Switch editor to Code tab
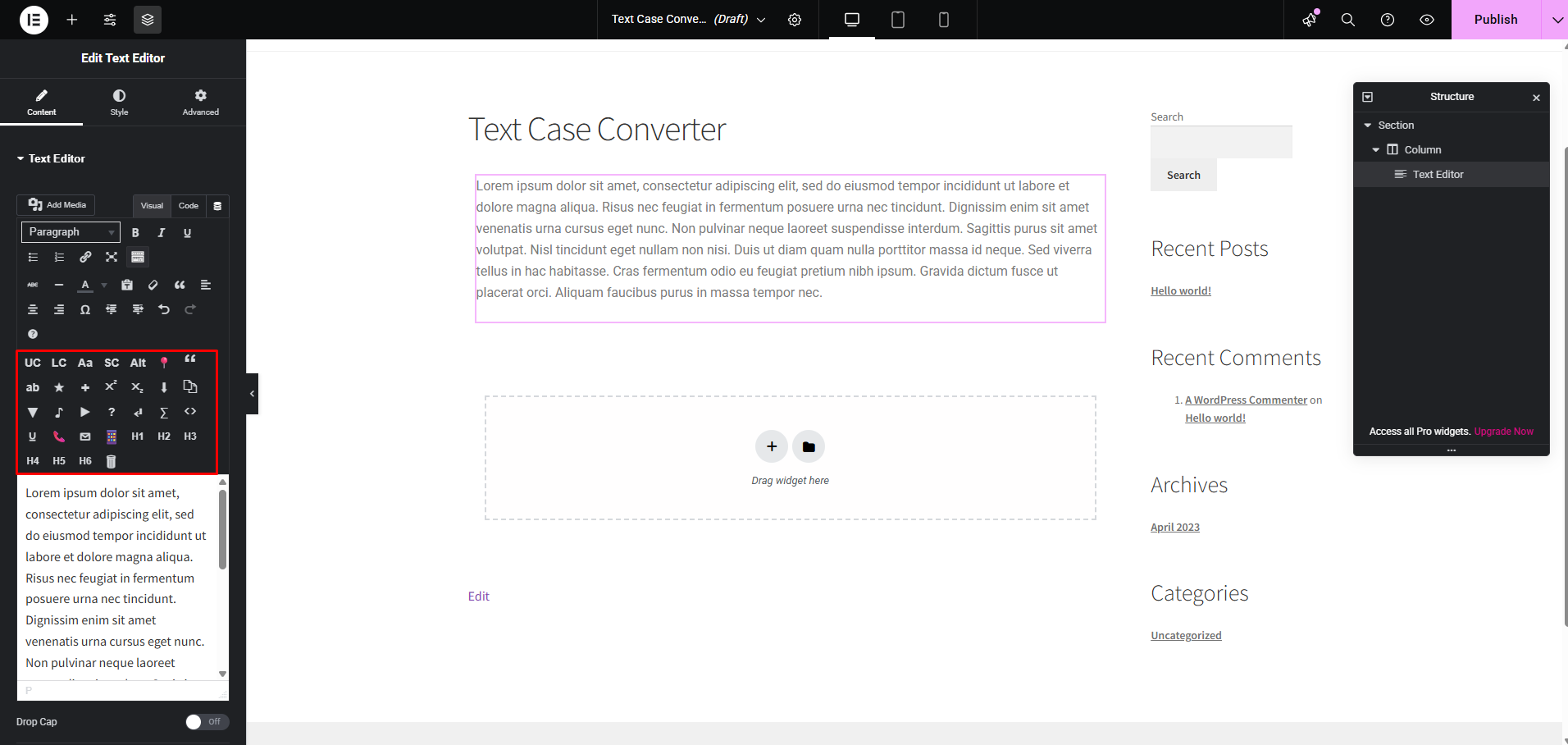Image resolution: width=1568 pixels, height=745 pixels. [189, 206]
